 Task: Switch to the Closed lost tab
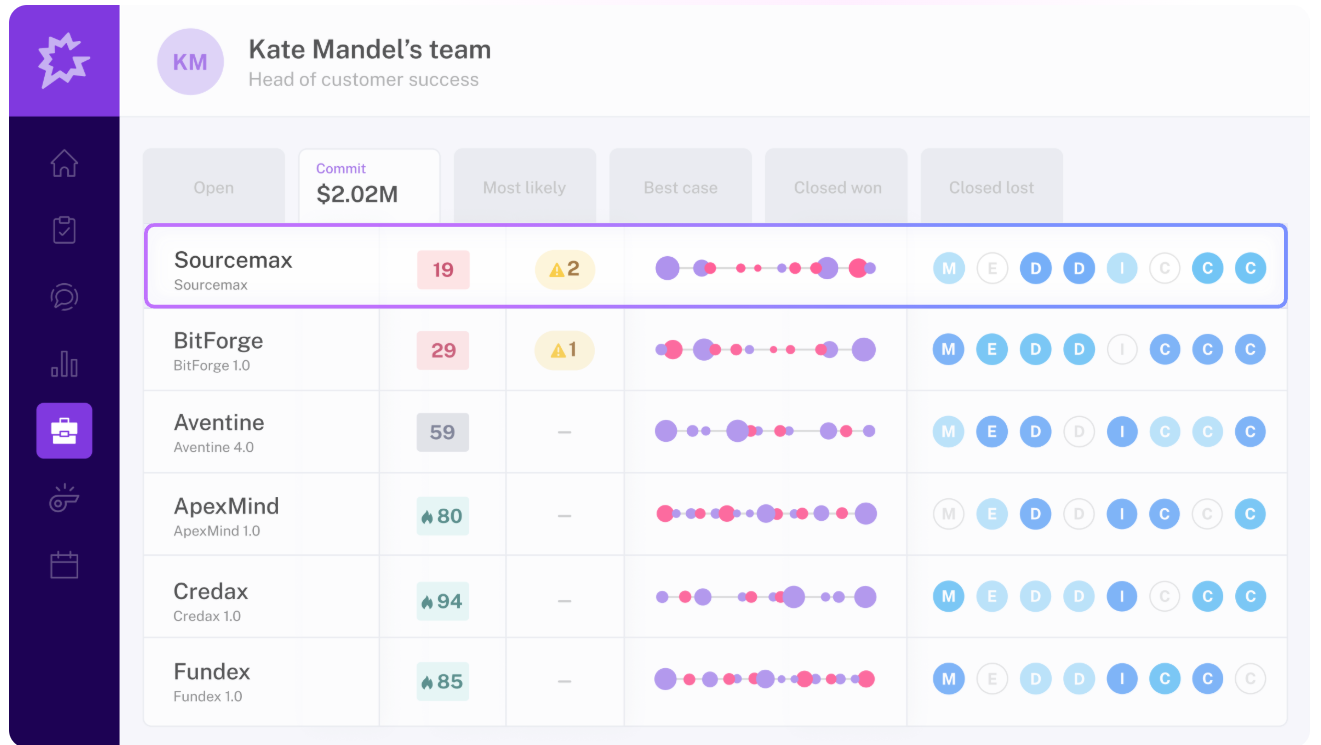point(991,187)
